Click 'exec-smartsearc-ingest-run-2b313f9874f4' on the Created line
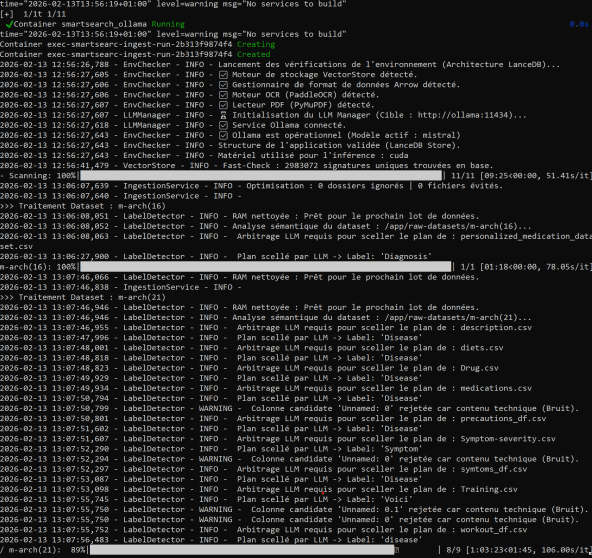 [x=140, y=54]
